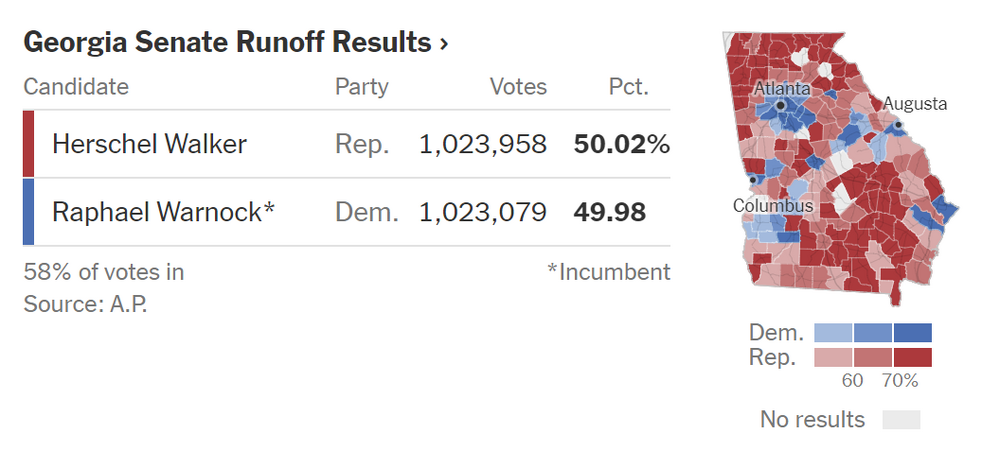Click the chevron arrow after the Results heading
The image size is (1000, 451).
[443, 44]
